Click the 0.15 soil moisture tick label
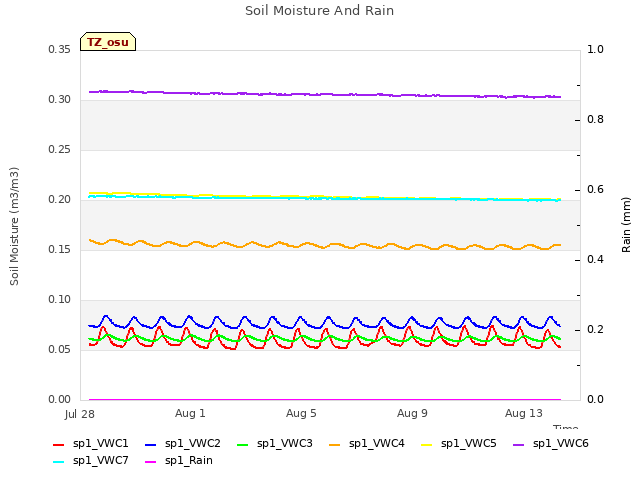640x480 pixels. 60,250
